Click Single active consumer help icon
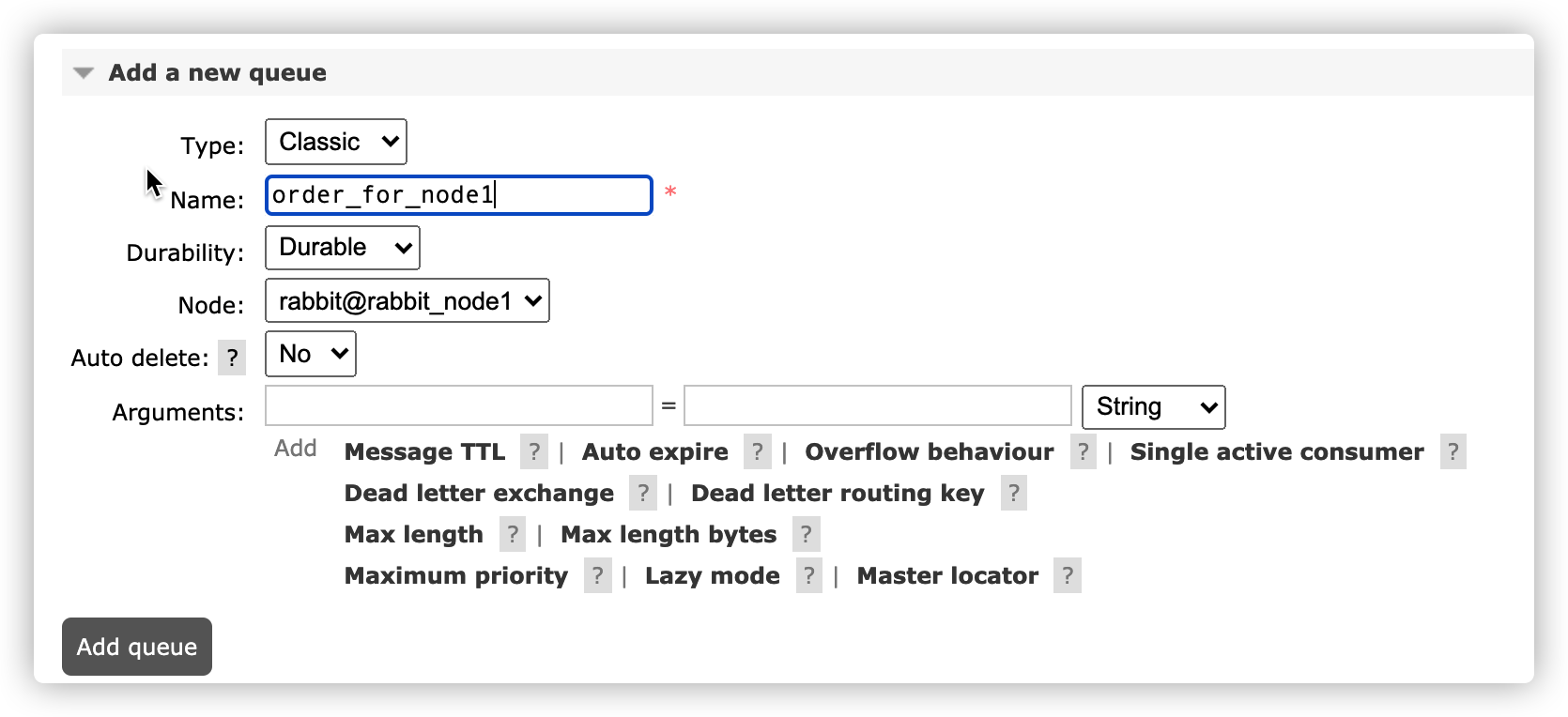This screenshot has width=1568, height=717. (x=1453, y=451)
